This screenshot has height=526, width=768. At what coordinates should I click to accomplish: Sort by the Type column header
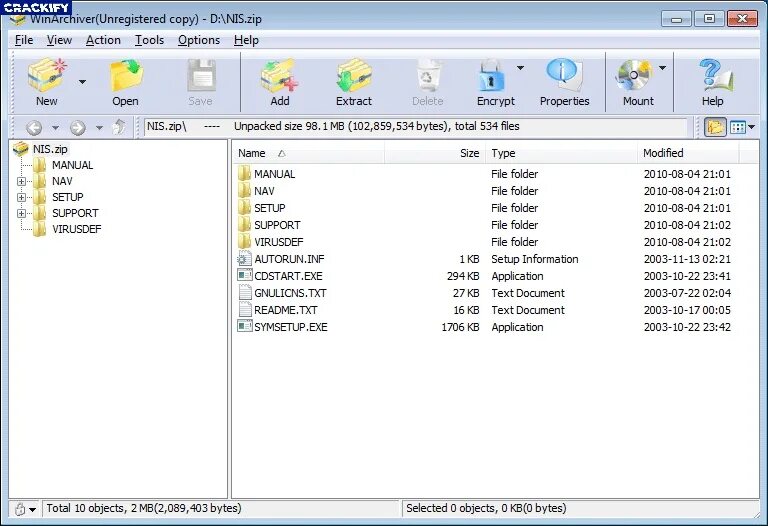tap(561, 153)
